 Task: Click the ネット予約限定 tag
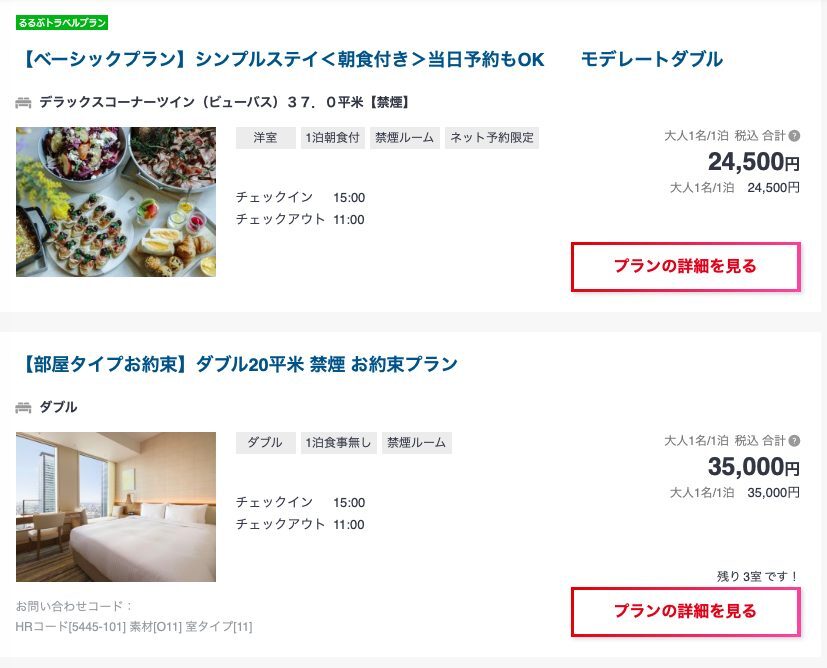[491, 138]
